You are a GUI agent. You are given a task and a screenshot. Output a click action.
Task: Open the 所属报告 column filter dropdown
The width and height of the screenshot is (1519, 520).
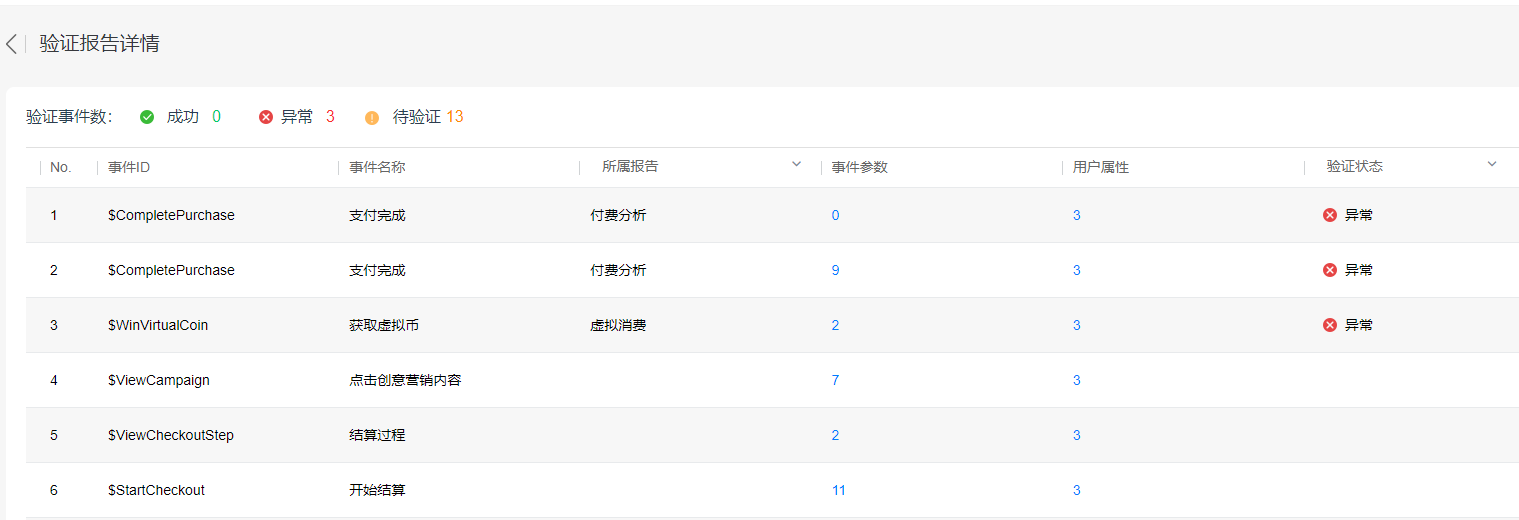[x=797, y=165]
